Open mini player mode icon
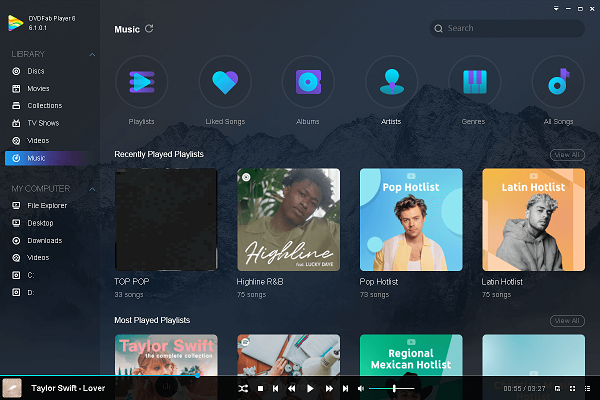 tap(558, 389)
